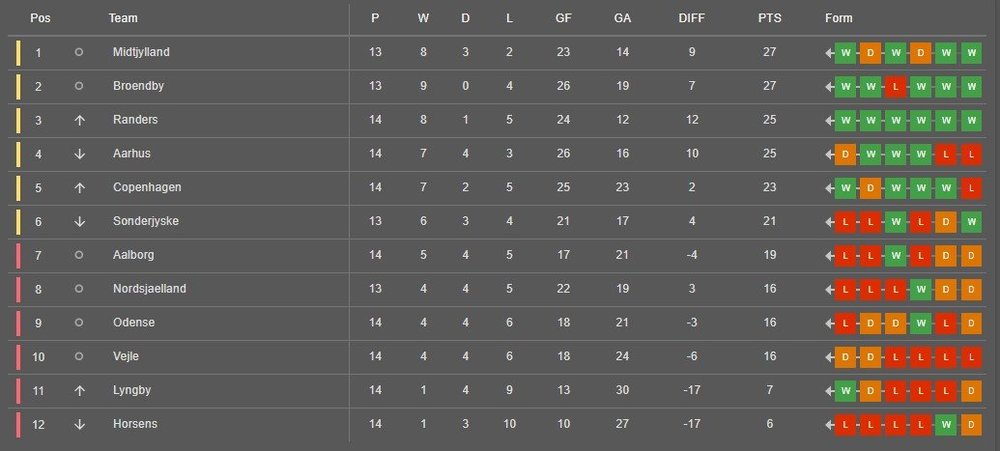Click the down arrow beside Sonderjyske
Viewport: 1000px width, 451px height.
pyautogui.click(x=79, y=221)
